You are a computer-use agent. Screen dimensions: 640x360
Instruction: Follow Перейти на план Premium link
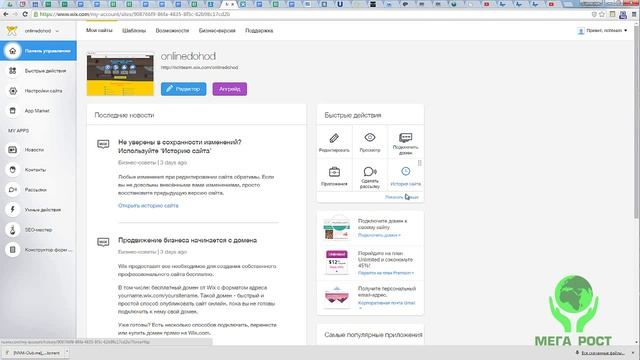tap(386, 273)
